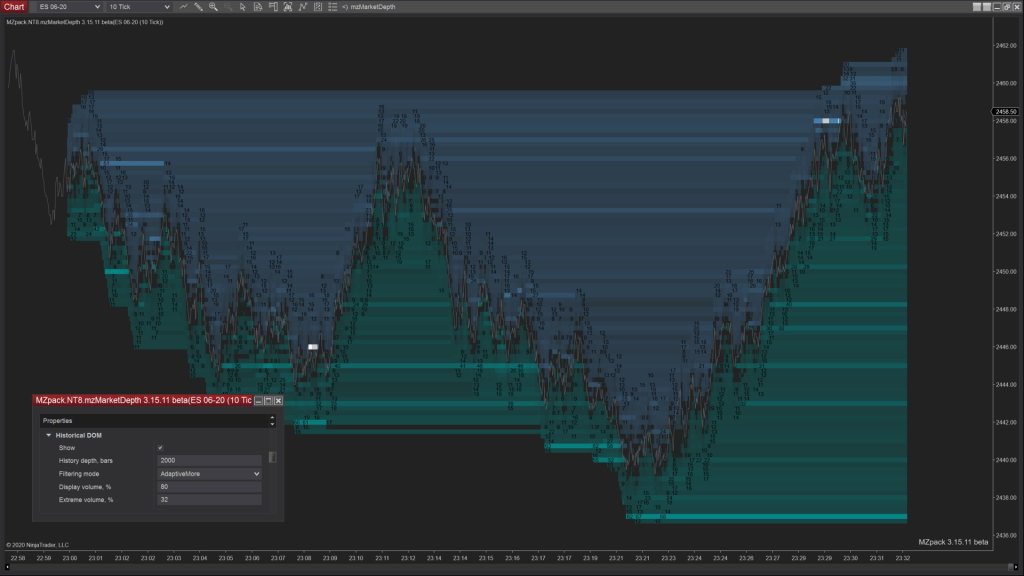Screen dimensions: 1024x576
Task: Restore the main chart window
Action: 1006,7
